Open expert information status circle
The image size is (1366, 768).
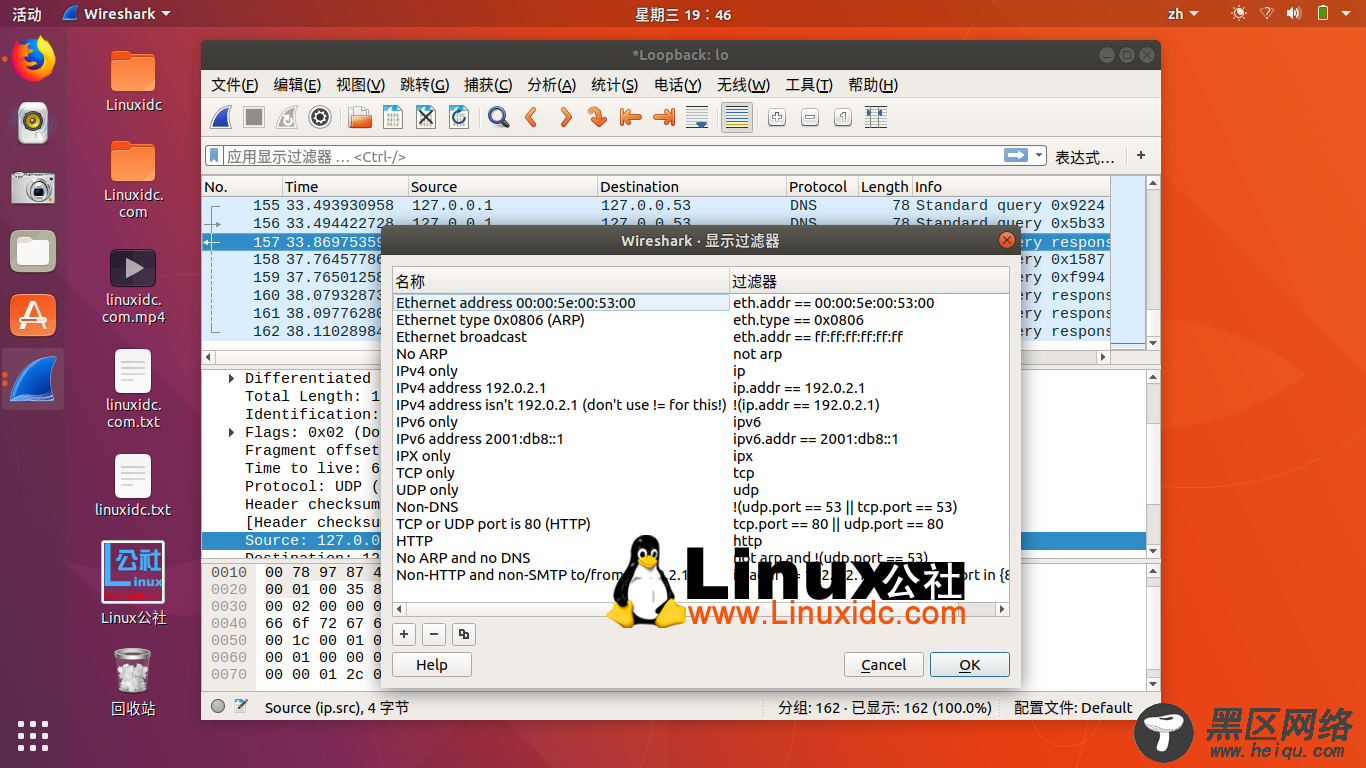point(218,706)
